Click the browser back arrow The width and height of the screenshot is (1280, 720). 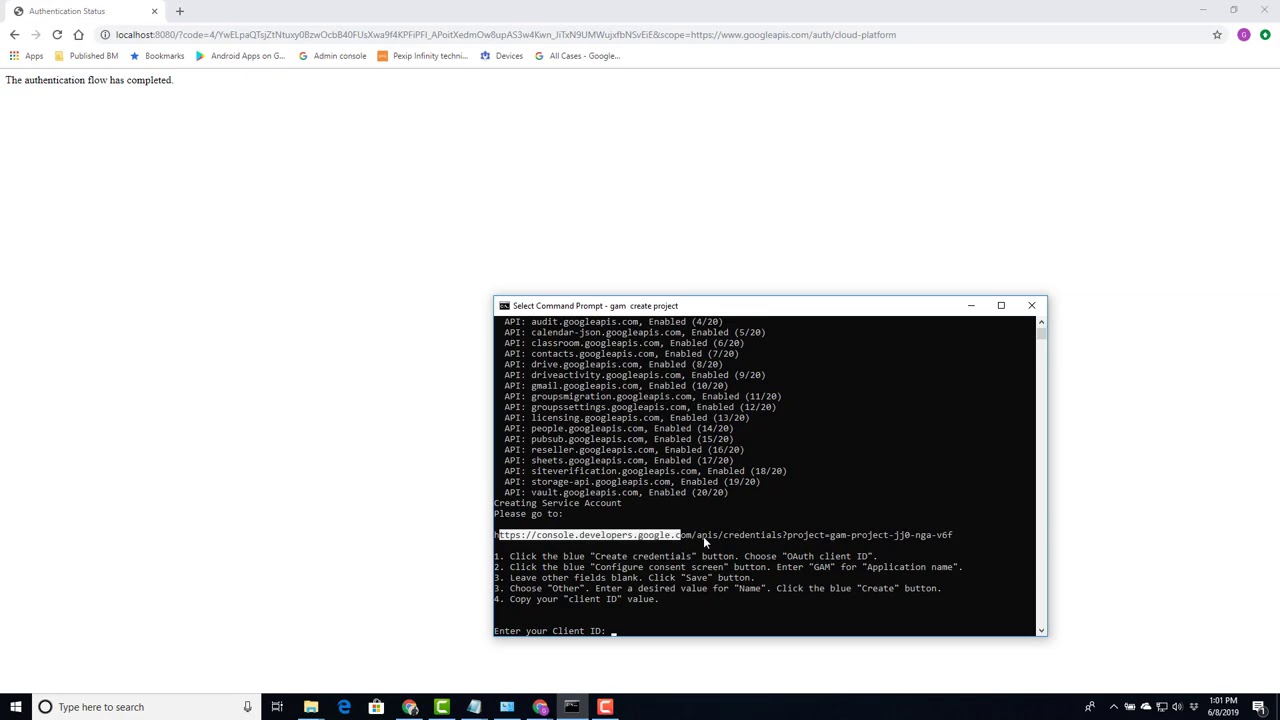[x=14, y=35]
